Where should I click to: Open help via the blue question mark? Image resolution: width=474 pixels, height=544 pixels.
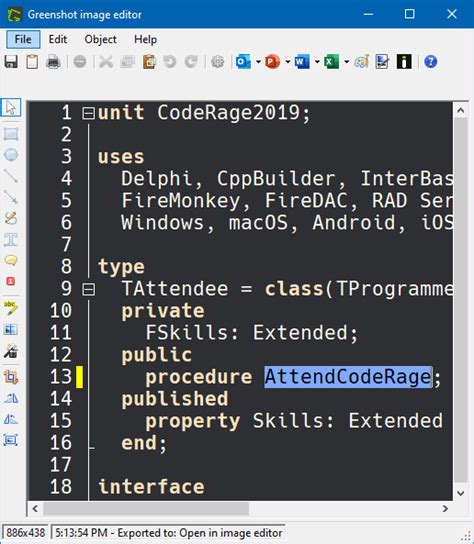[x=431, y=62]
